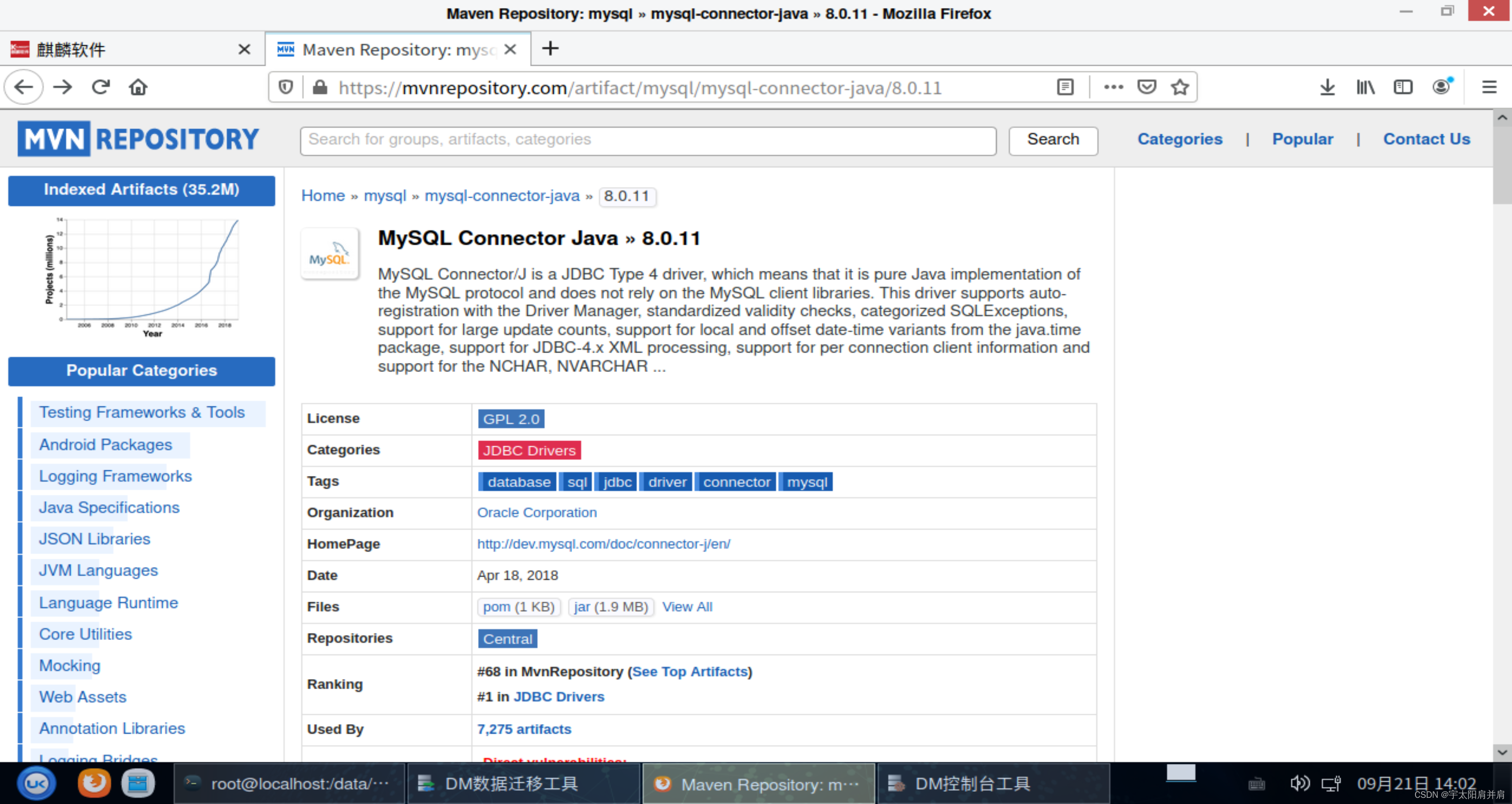The height and width of the screenshot is (804, 1512).
Task: Open the Downloads arrow icon
Action: 1327,87
